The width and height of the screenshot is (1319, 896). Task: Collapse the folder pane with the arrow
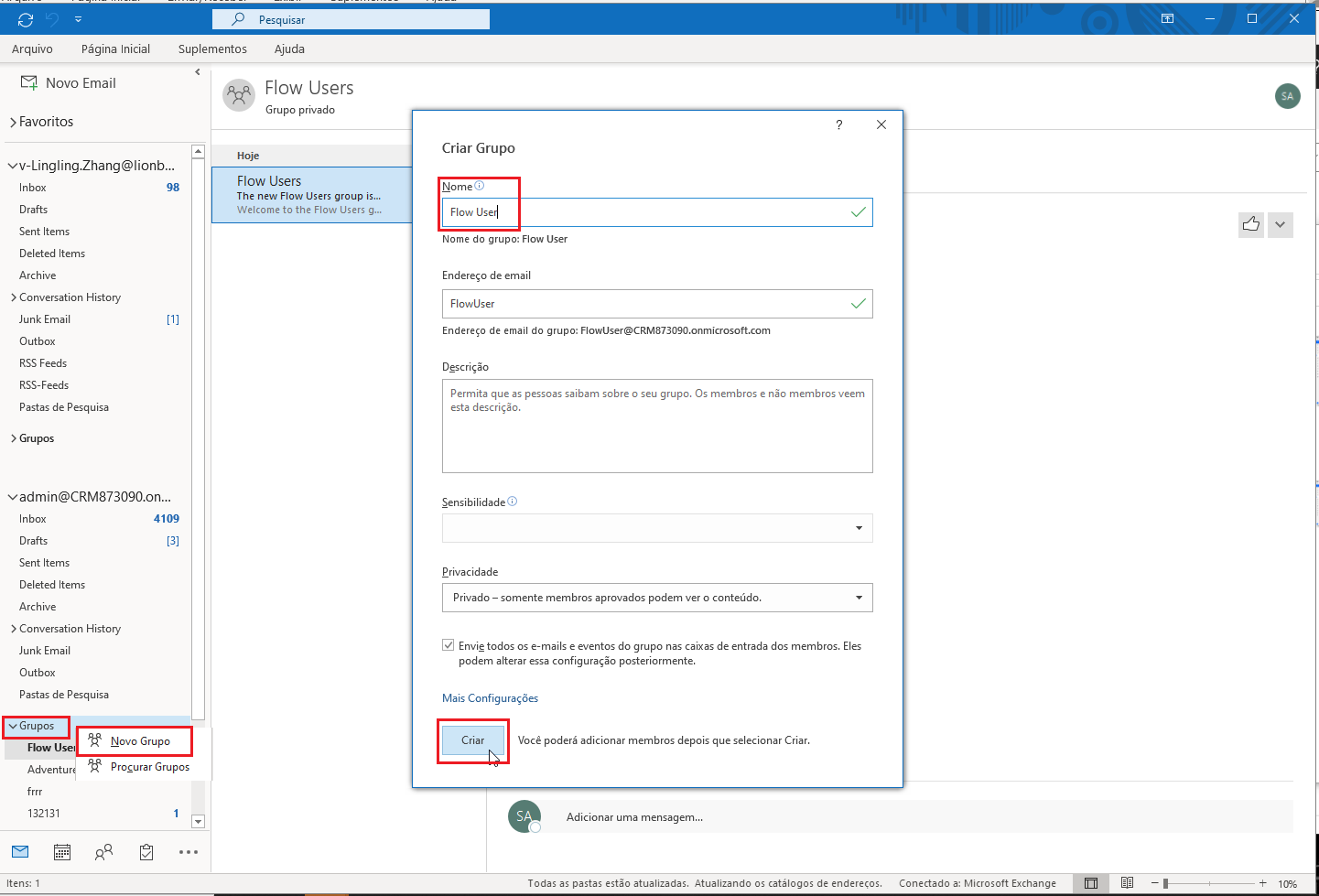point(198,72)
